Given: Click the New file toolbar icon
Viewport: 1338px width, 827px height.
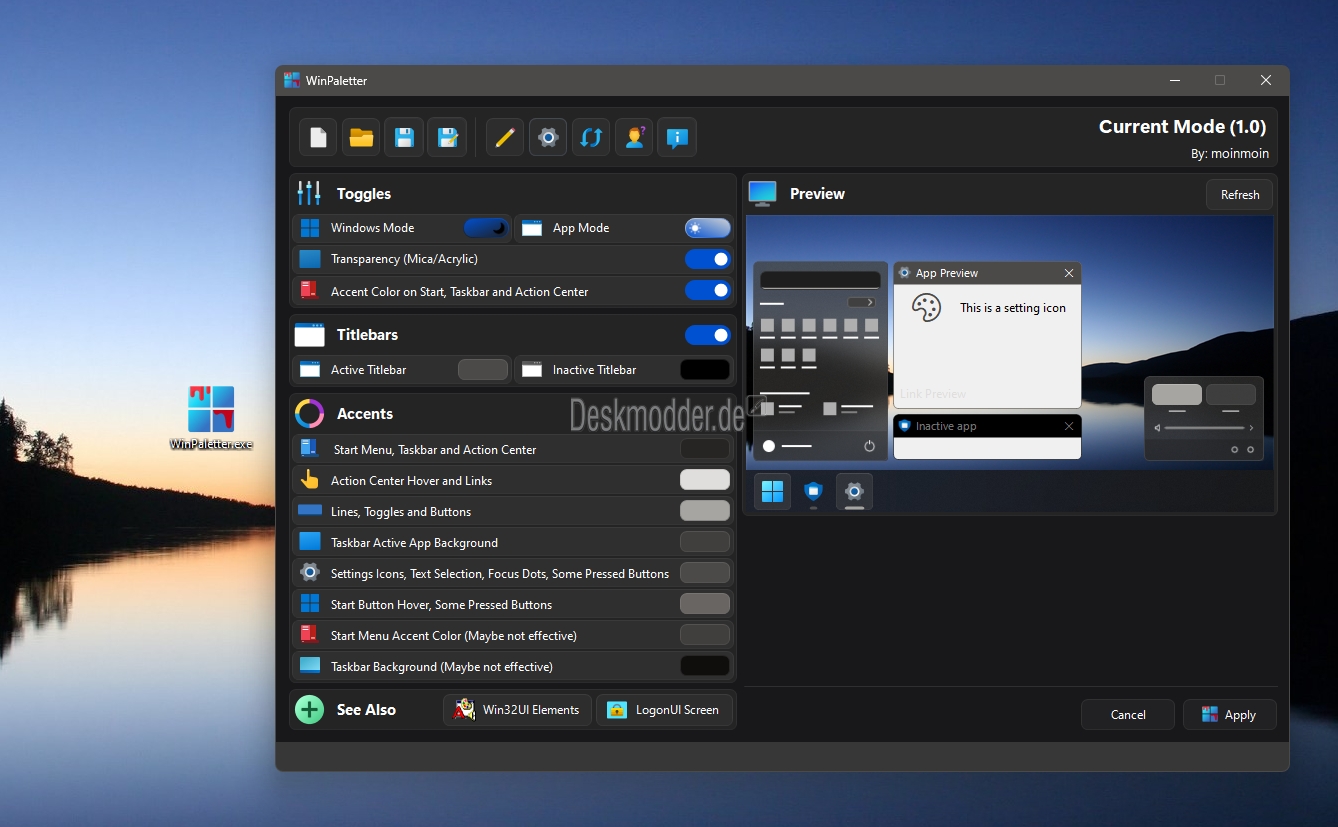Looking at the screenshot, I should [x=319, y=137].
